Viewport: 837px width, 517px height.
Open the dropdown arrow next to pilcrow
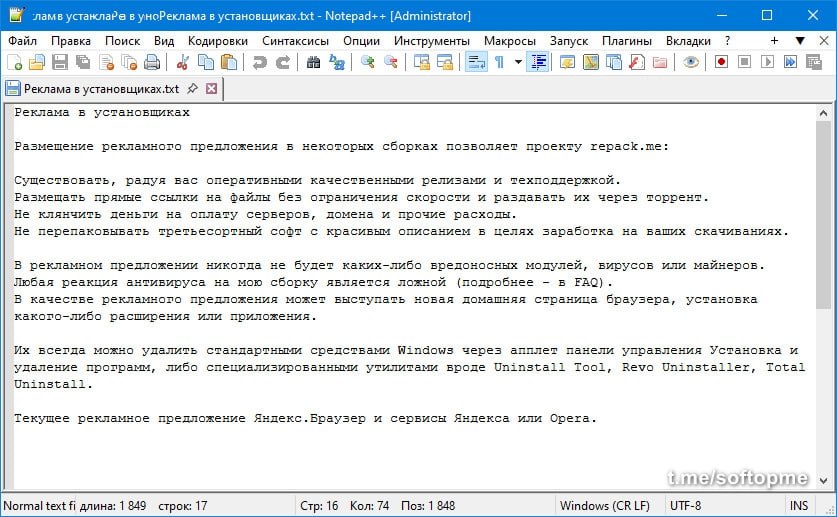pyautogui.click(x=518, y=62)
